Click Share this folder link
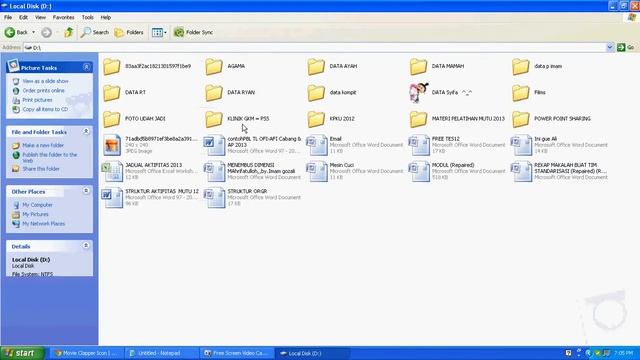The height and width of the screenshot is (360, 640). coord(41,169)
